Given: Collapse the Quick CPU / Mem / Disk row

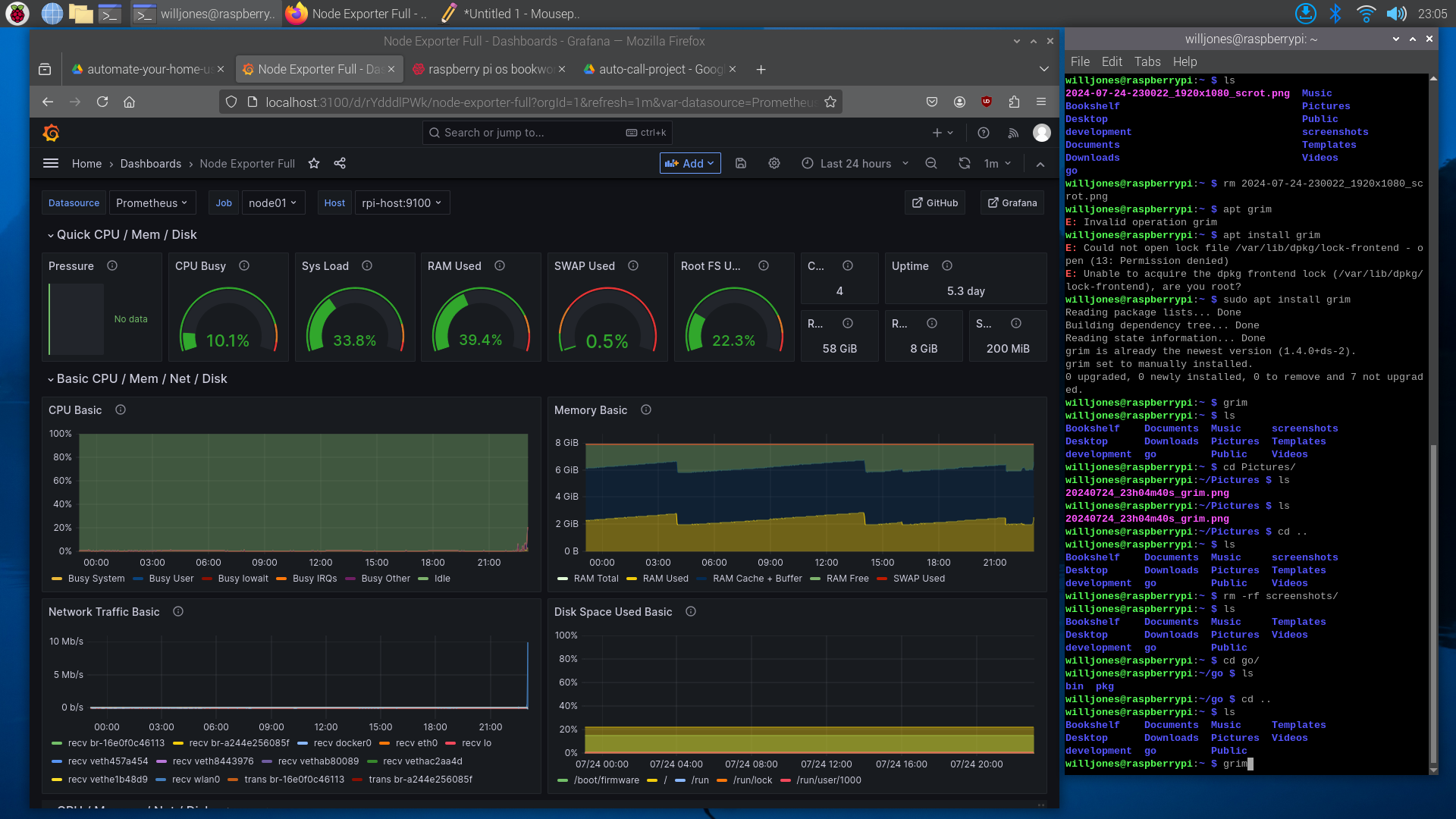Looking at the screenshot, I should pos(121,235).
